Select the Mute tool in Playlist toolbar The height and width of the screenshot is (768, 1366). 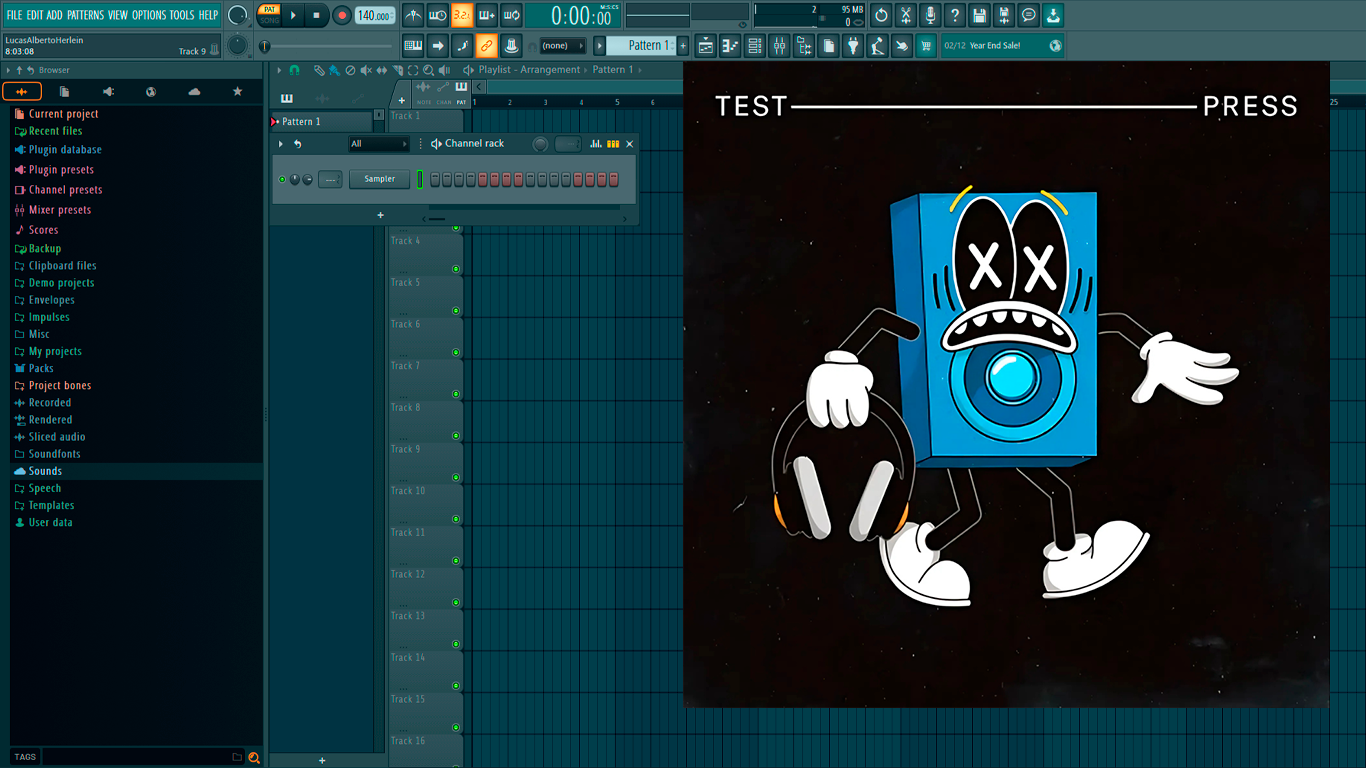pos(366,70)
